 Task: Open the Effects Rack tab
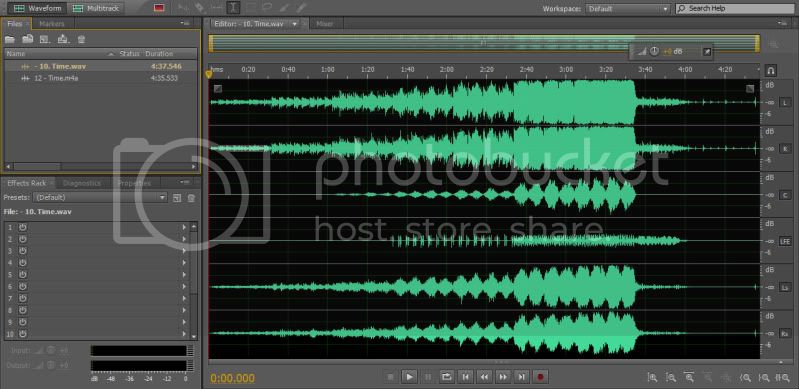(x=26, y=183)
